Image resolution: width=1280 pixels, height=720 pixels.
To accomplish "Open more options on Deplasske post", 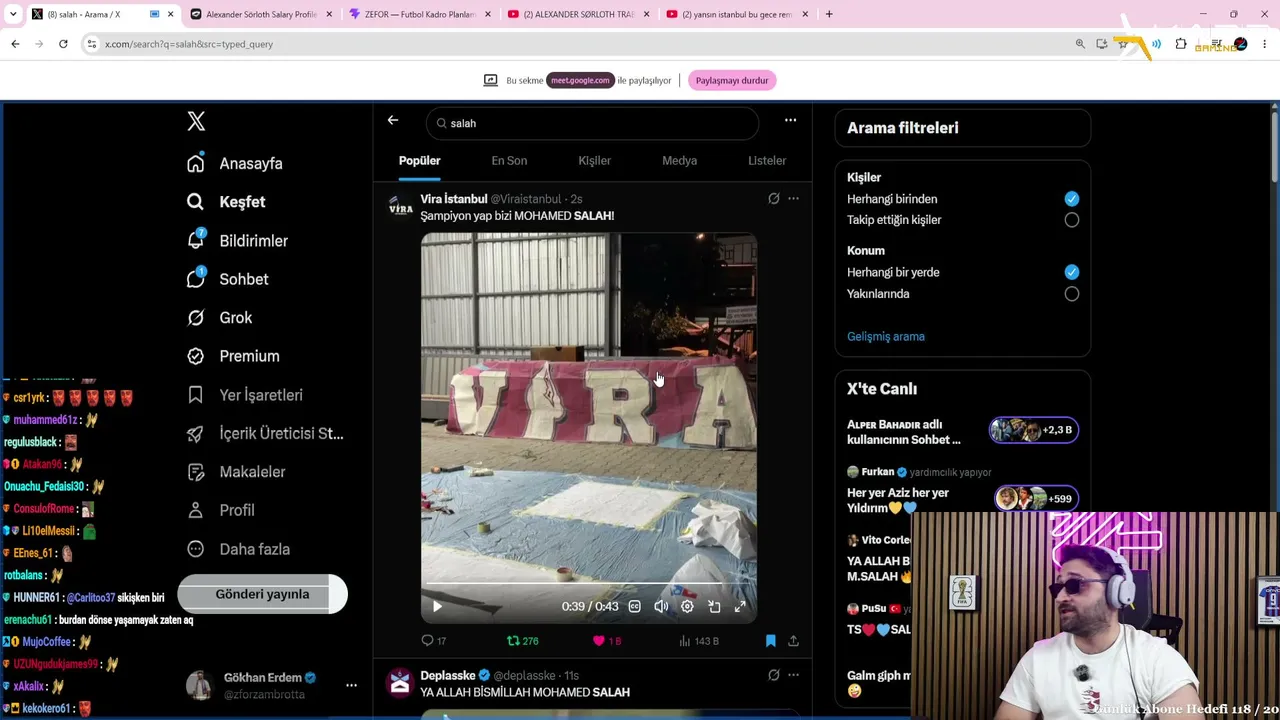I will coord(793,675).
